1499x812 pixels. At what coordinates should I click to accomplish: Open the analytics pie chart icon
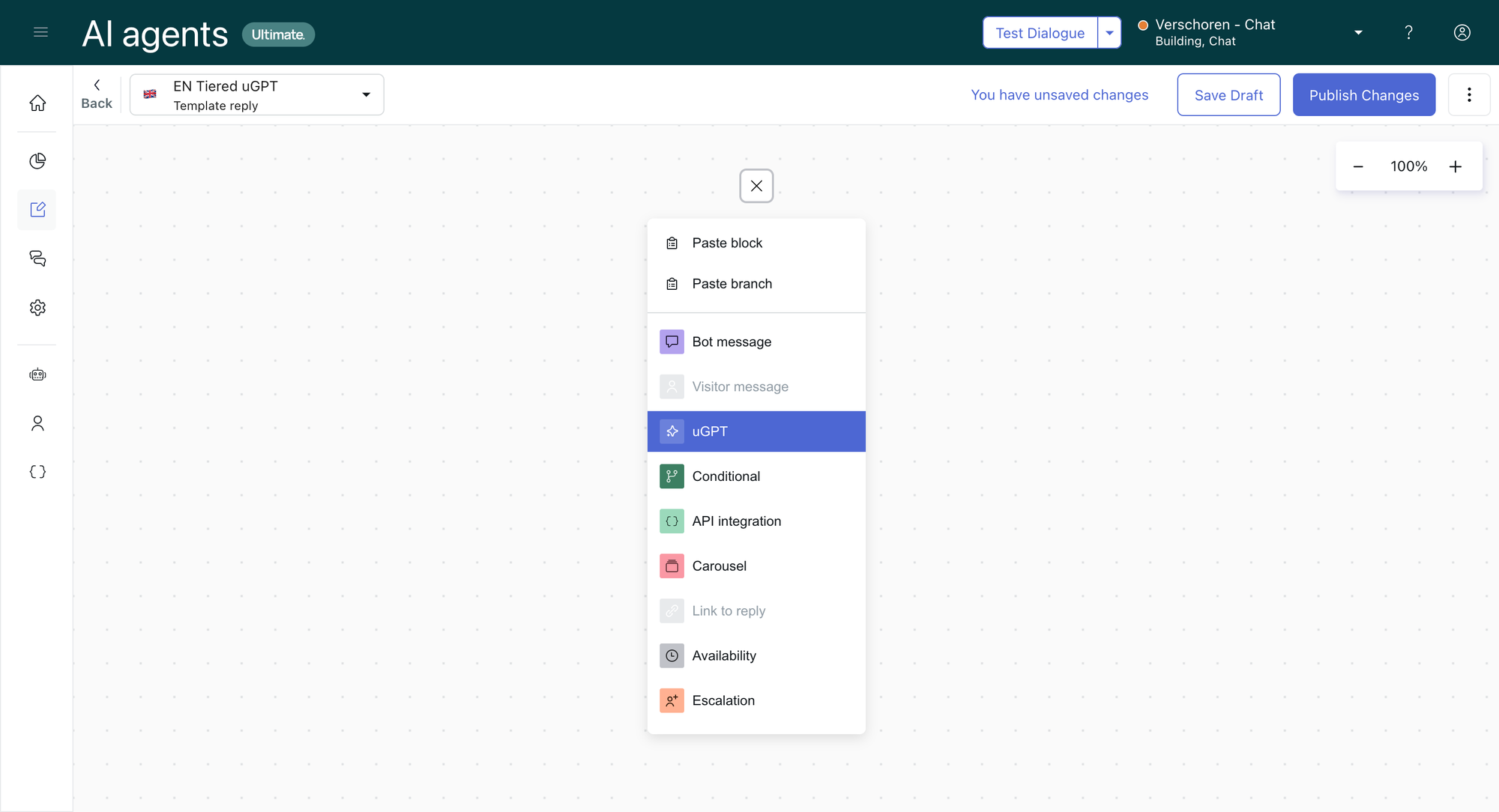pyautogui.click(x=37, y=161)
